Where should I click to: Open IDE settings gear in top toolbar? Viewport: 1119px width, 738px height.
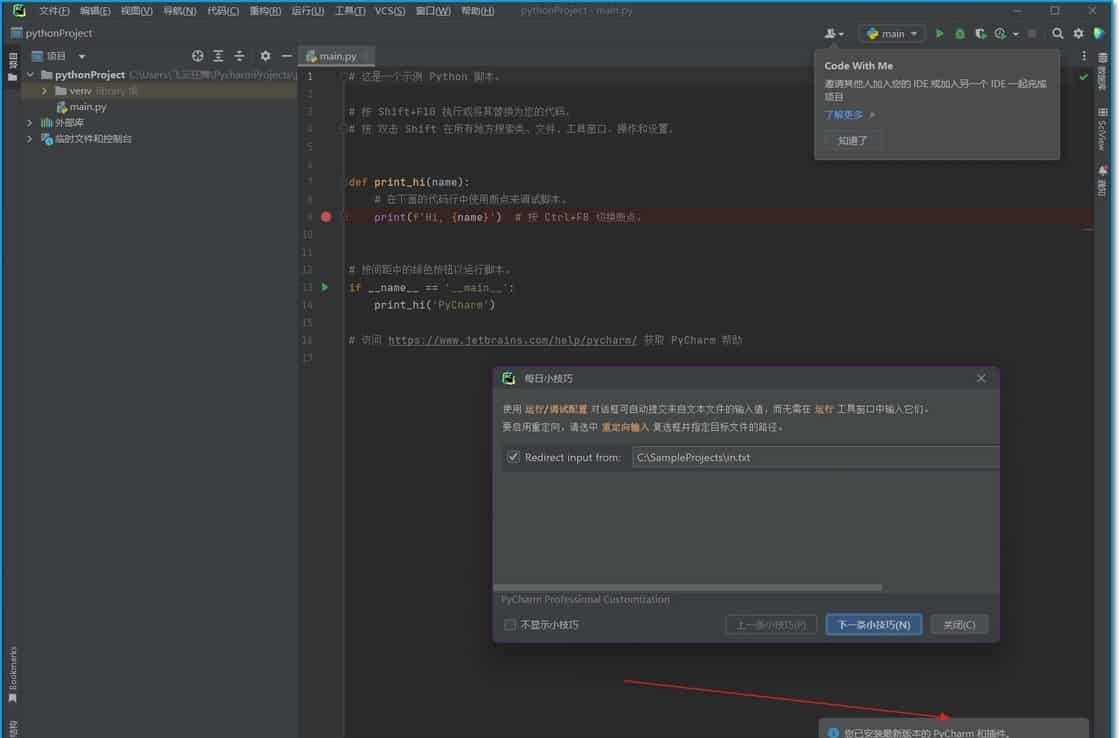click(1078, 34)
